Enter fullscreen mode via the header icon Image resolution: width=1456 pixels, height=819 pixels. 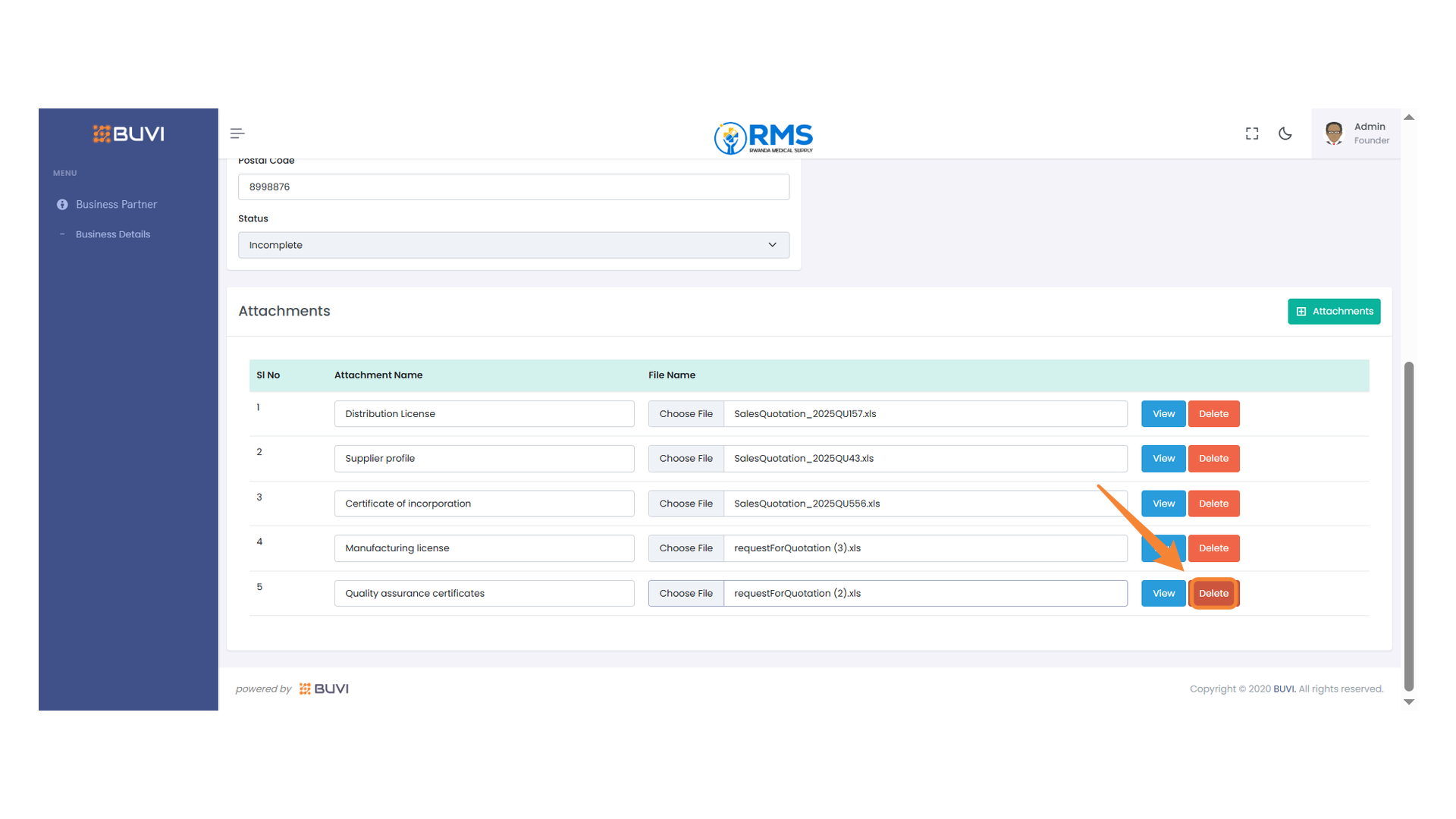(1252, 133)
